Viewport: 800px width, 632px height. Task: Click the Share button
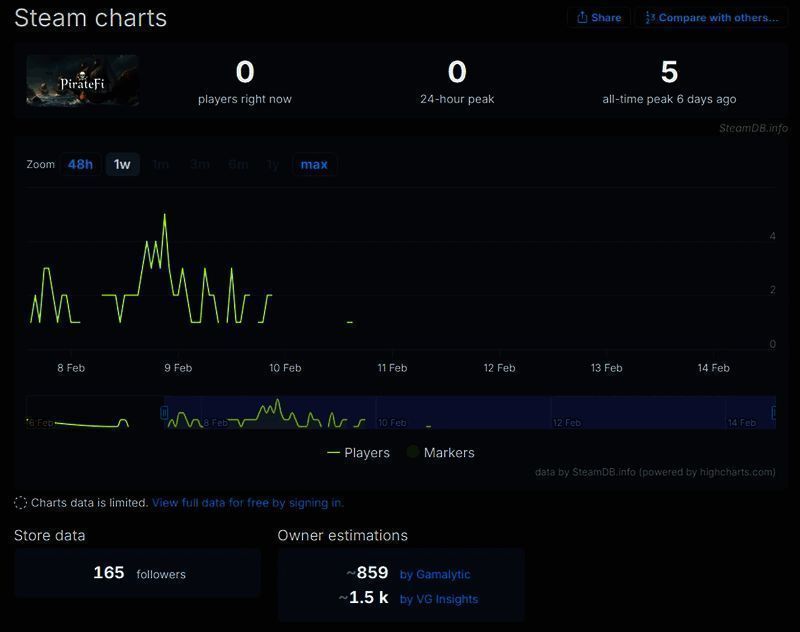point(599,18)
